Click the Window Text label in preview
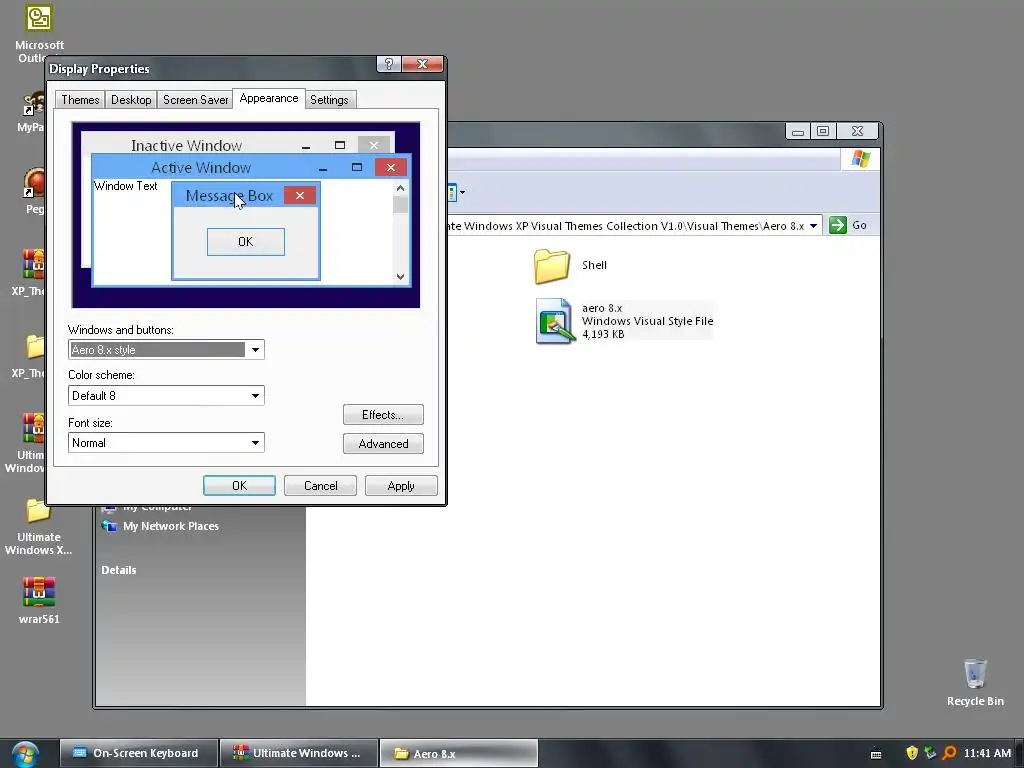The image size is (1024, 768). 126,186
